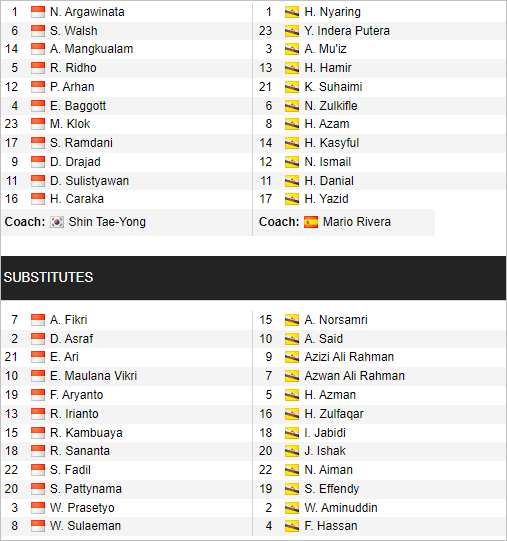Select coach Shin Tae-Yong name

tap(107, 222)
